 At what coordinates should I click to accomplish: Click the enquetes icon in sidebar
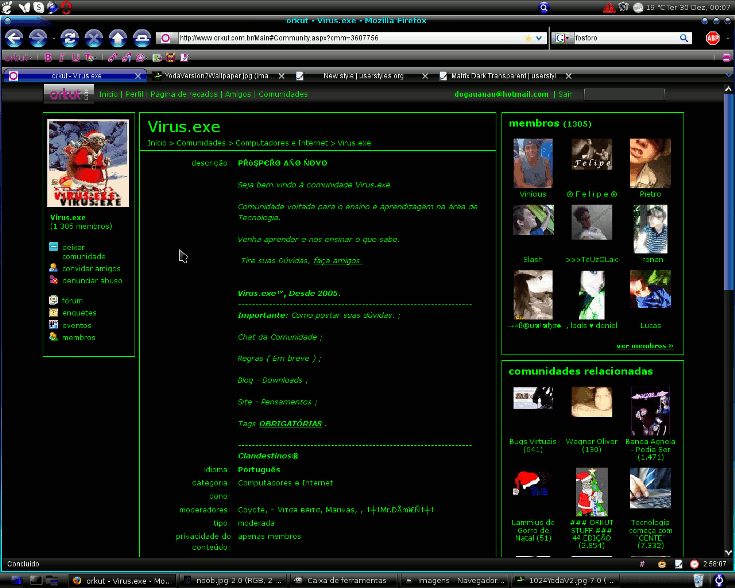coord(53,312)
